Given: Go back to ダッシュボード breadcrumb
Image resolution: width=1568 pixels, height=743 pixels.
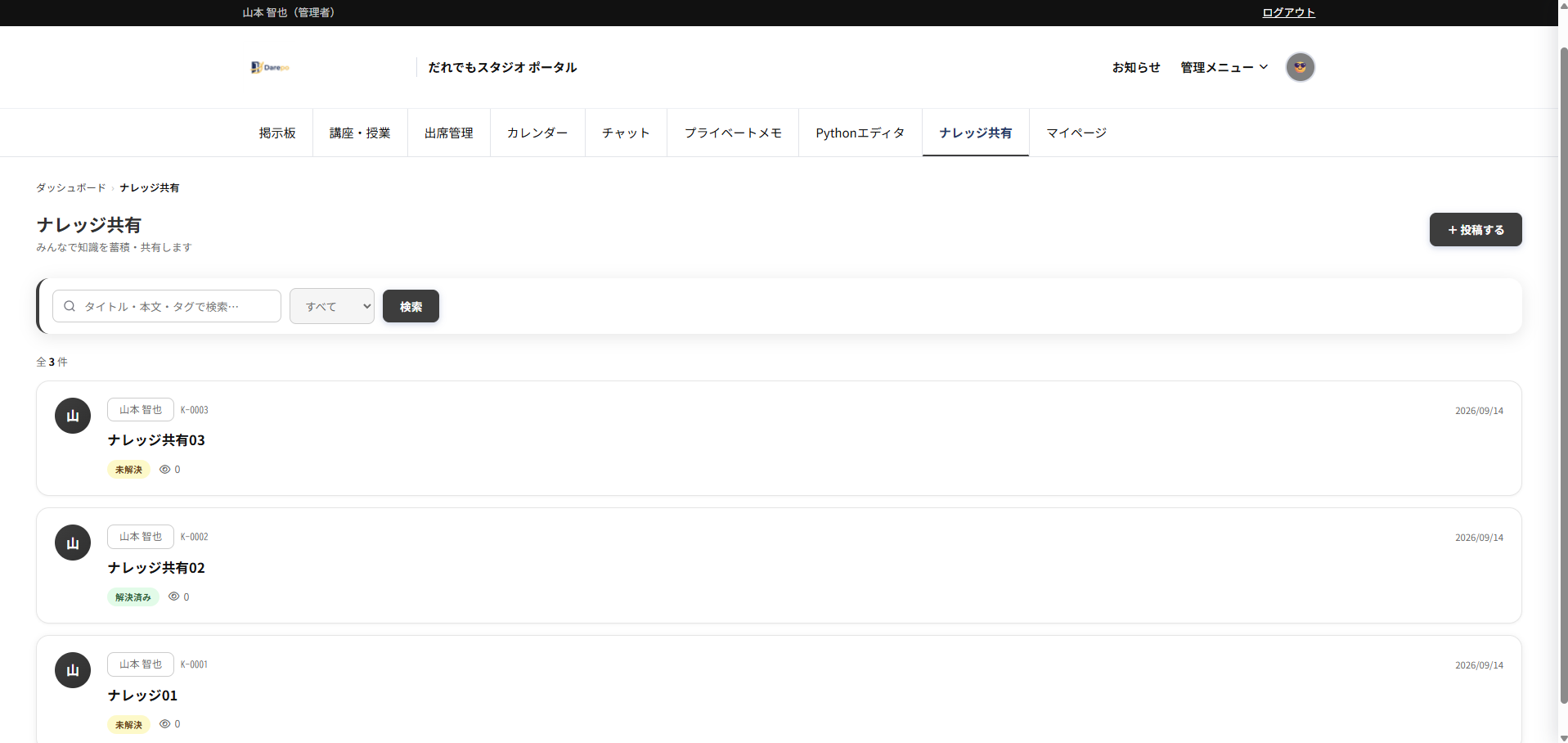Looking at the screenshot, I should pyautogui.click(x=71, y=187).
